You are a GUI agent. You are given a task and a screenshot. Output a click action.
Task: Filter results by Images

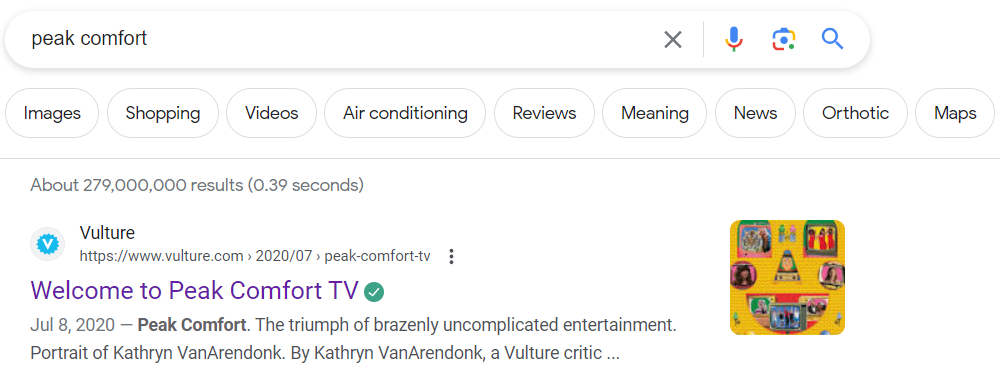coord(52,114)
